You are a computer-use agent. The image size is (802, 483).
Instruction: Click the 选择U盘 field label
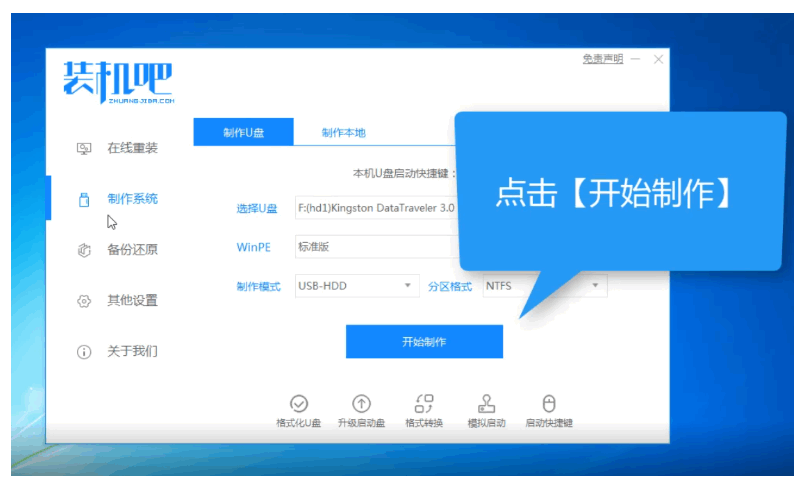(257, 209)
